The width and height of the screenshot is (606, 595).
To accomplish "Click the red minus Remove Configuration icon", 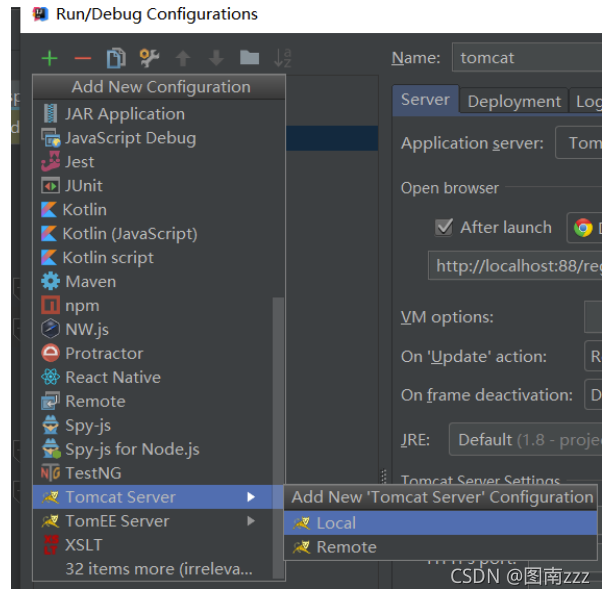I will pyautogui.click(x=82, y=58).
